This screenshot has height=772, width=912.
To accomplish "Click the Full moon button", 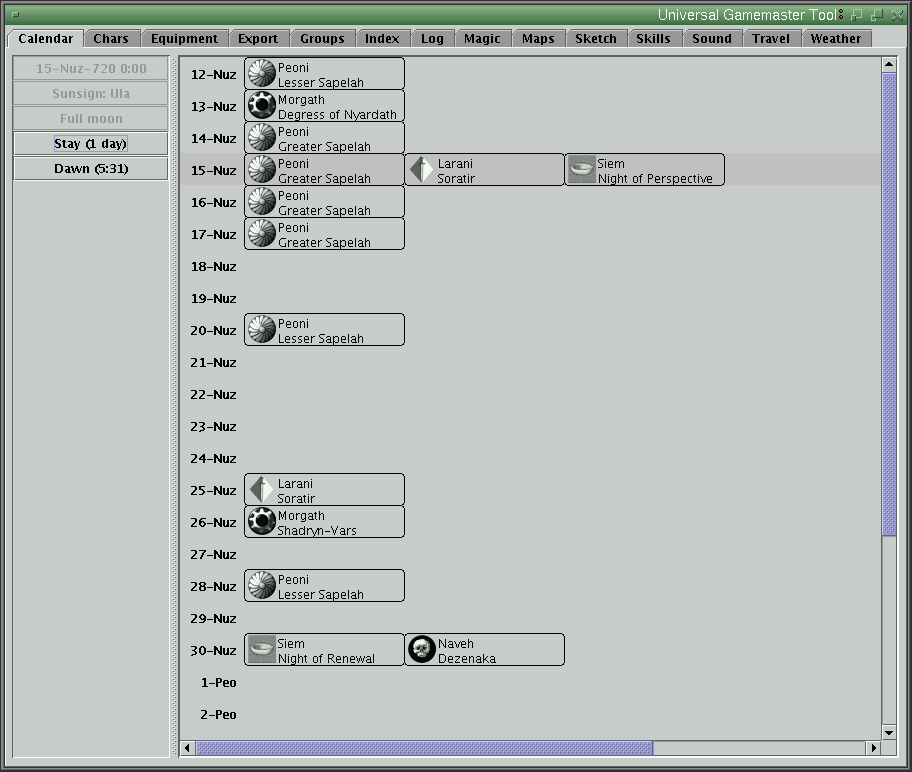I will coord(91,119).
